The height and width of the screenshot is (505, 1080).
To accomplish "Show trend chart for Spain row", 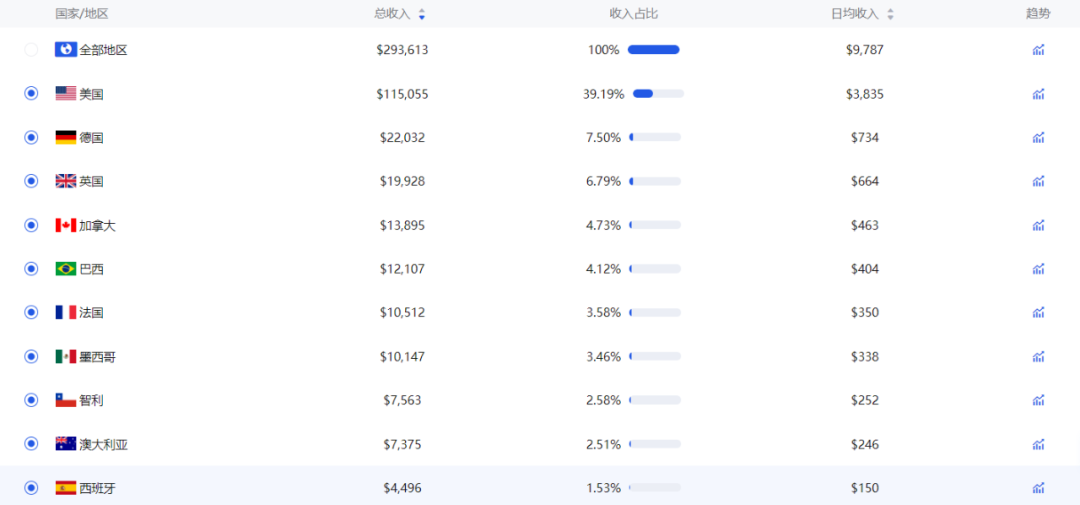I will [1038, 488].
